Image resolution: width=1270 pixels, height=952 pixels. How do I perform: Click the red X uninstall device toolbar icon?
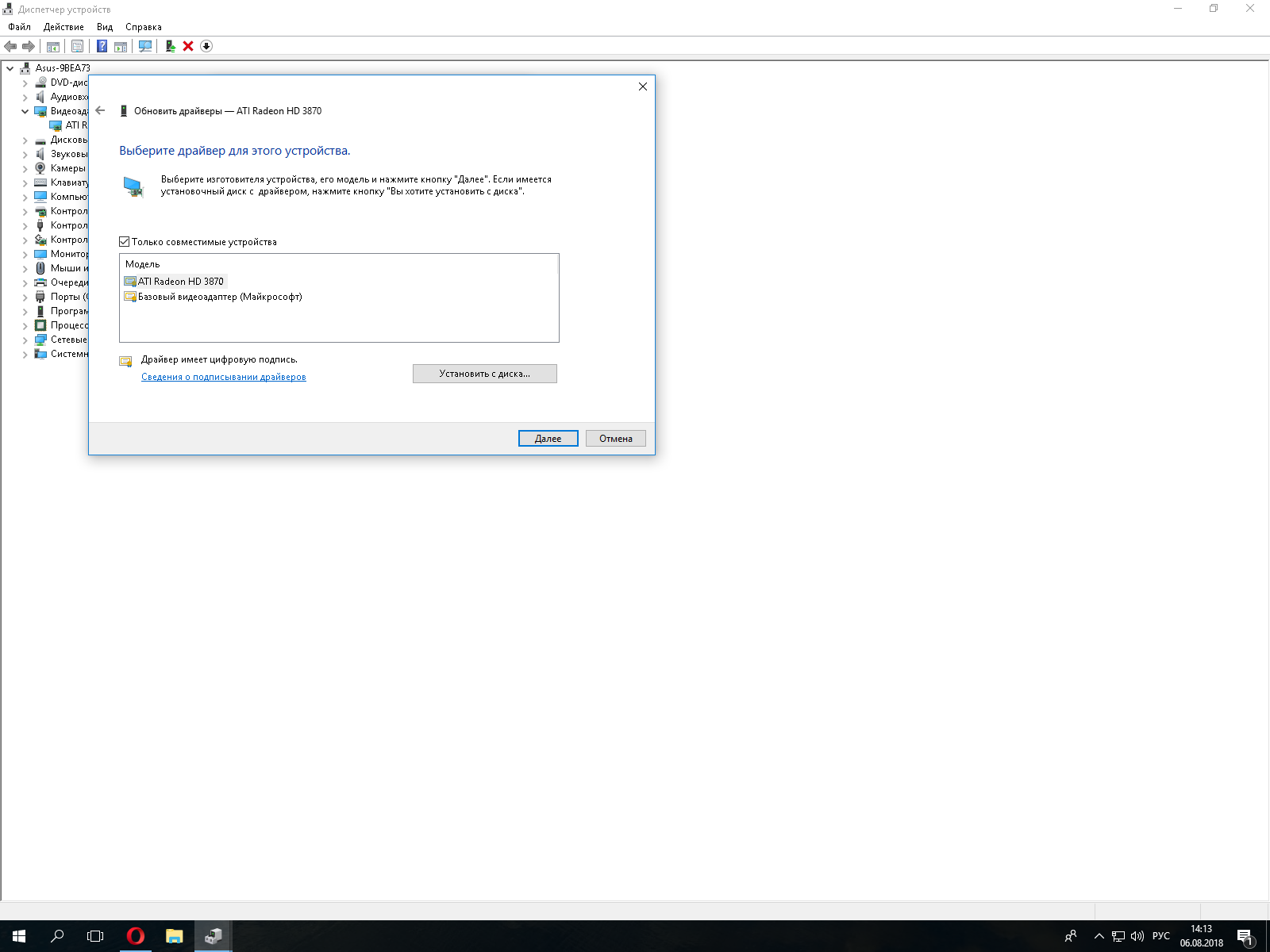(x=188, y=46)
